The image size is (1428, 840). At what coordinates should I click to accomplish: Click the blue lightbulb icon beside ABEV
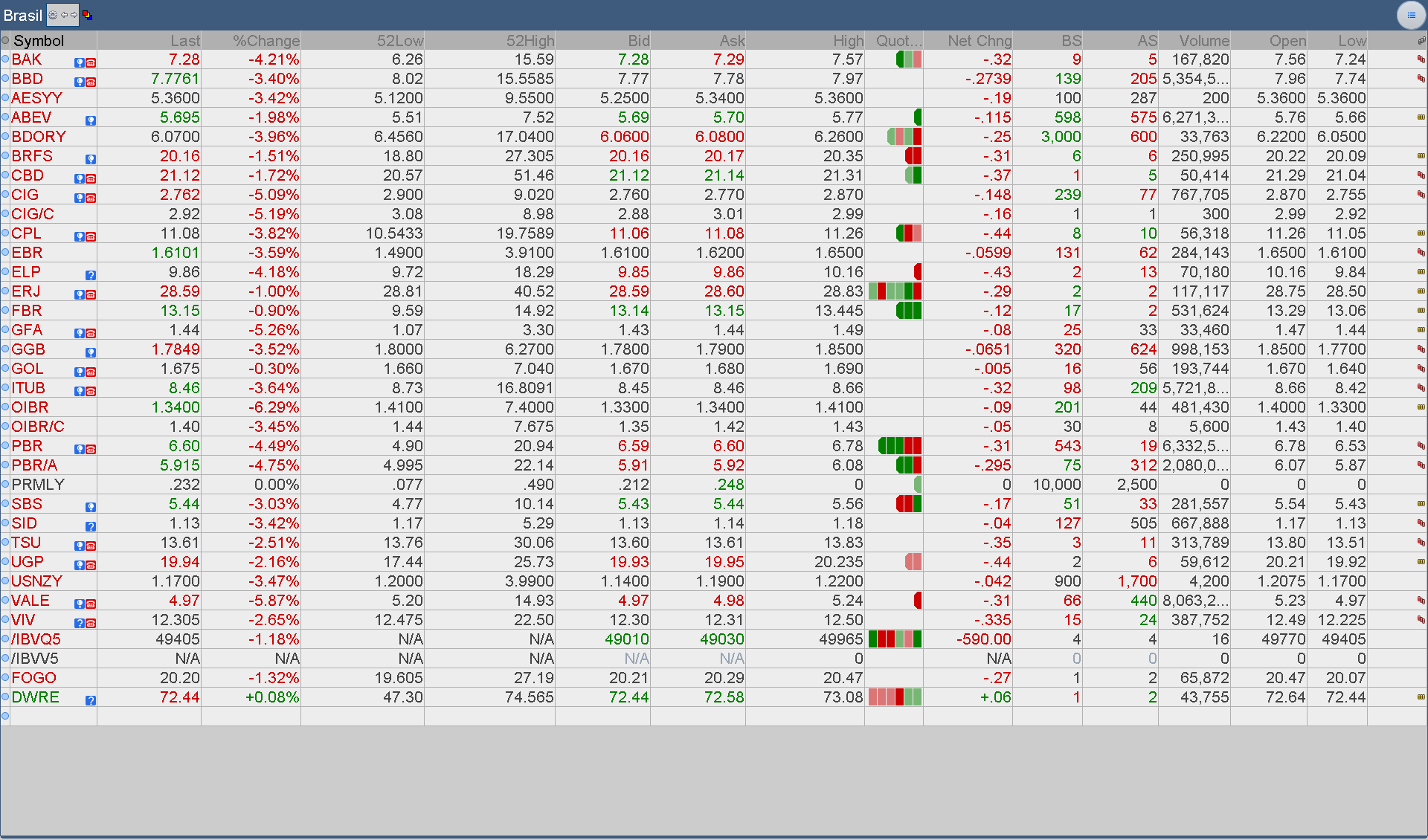(91, 121)
